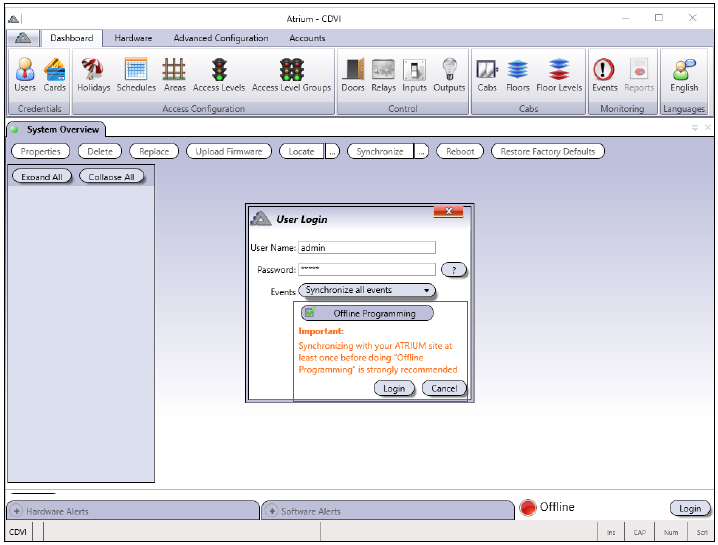Image resolution: width=718 pixels, height=545 pixels.
Task: Click the Locate button
Action: [301, 152]
